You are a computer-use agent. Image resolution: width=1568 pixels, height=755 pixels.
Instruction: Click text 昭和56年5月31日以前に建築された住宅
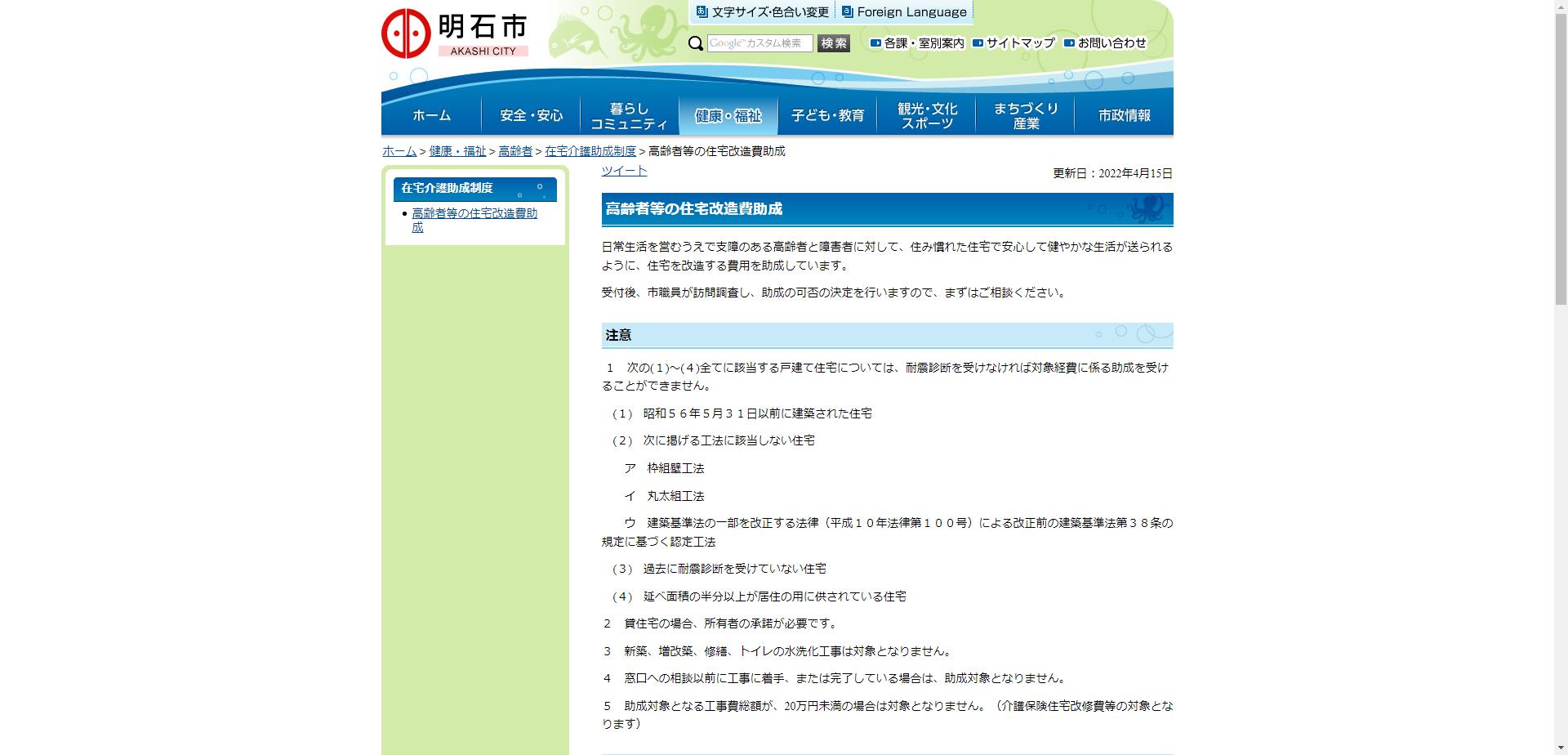coord(757,413)
